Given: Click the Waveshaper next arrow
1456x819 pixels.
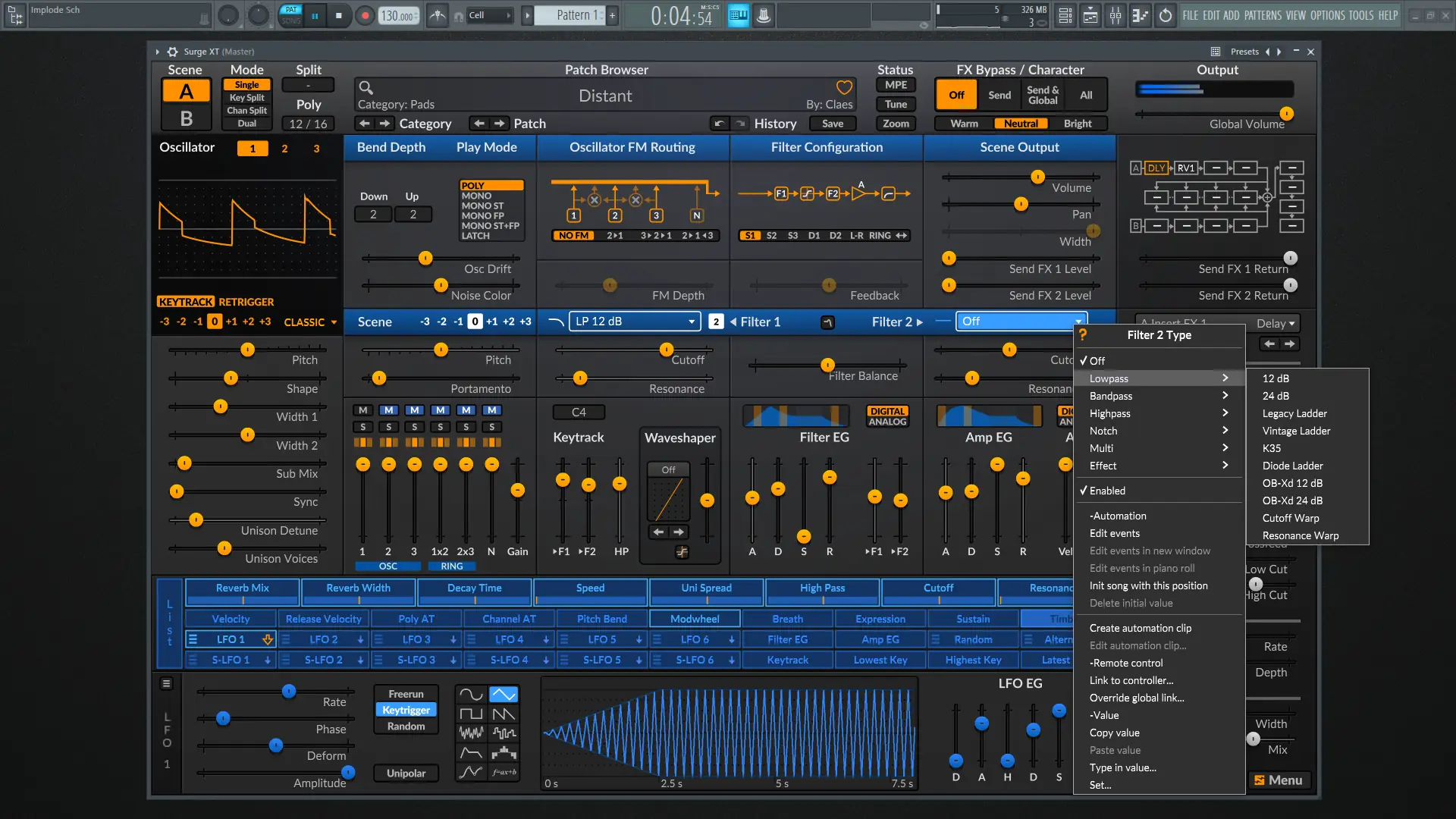Looking at the screenshot, I should point(679,532).
